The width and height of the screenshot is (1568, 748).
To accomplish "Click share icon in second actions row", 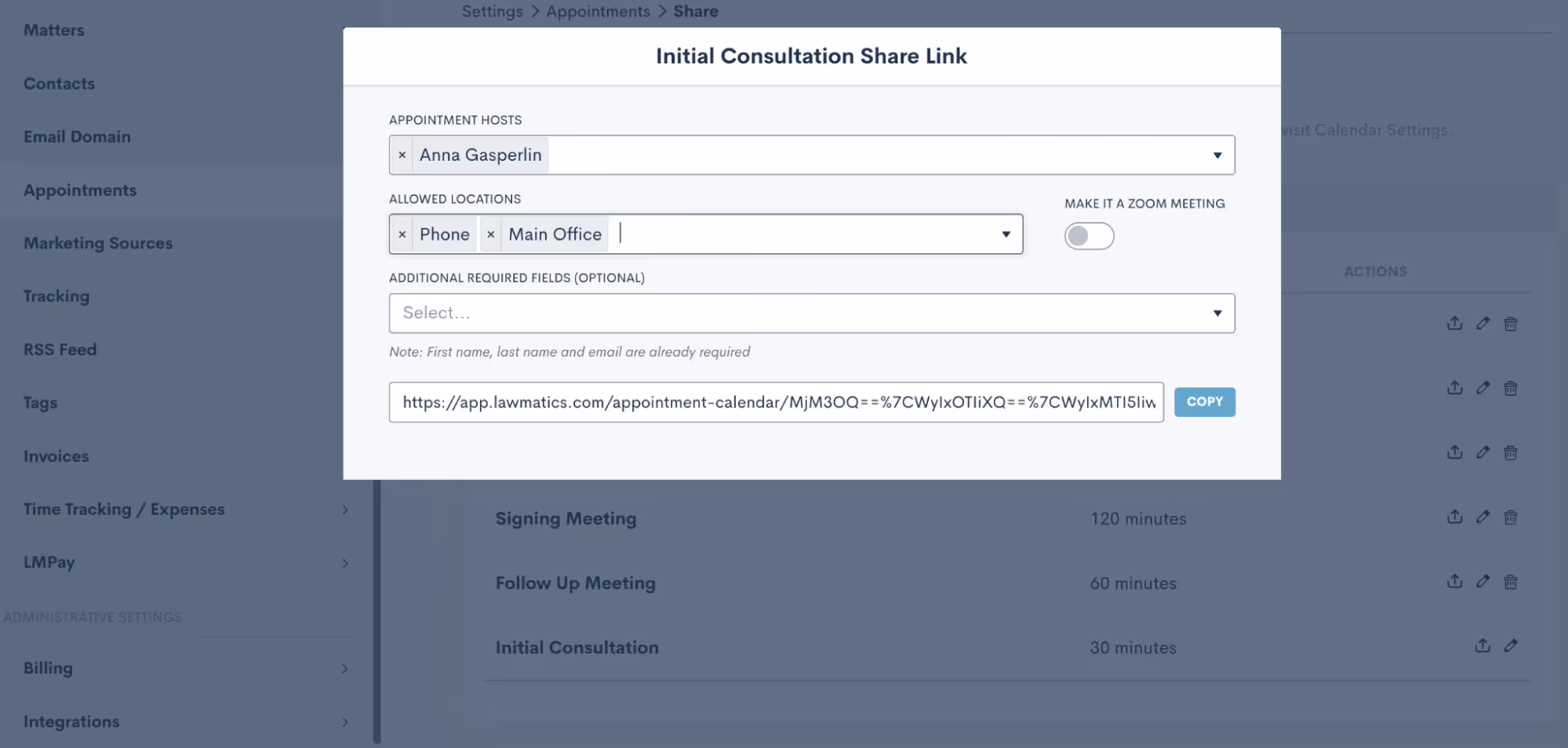I will coord(1454,387).
